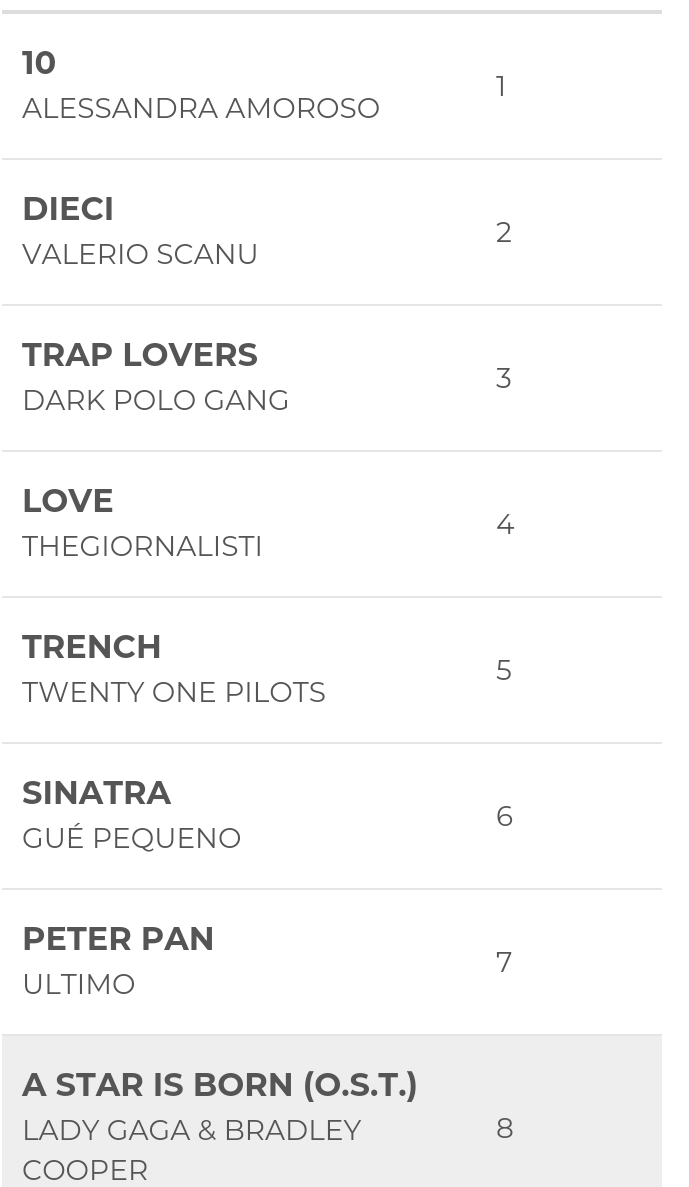Click chart position number 3
Screen dimensions: 689x1187
(504, 379)
